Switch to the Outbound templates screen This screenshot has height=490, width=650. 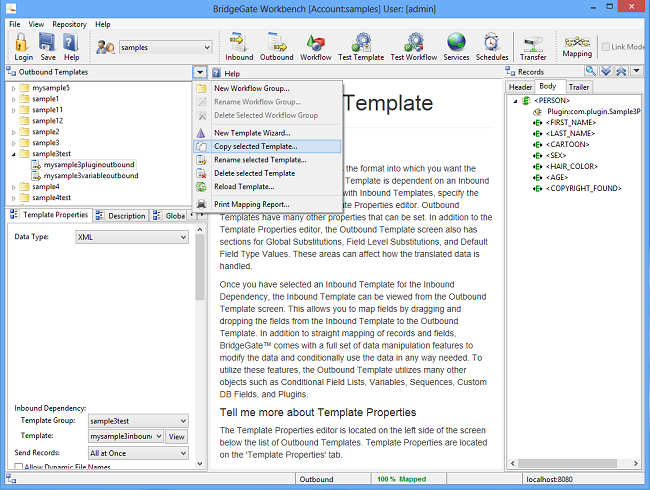(276, 47)
